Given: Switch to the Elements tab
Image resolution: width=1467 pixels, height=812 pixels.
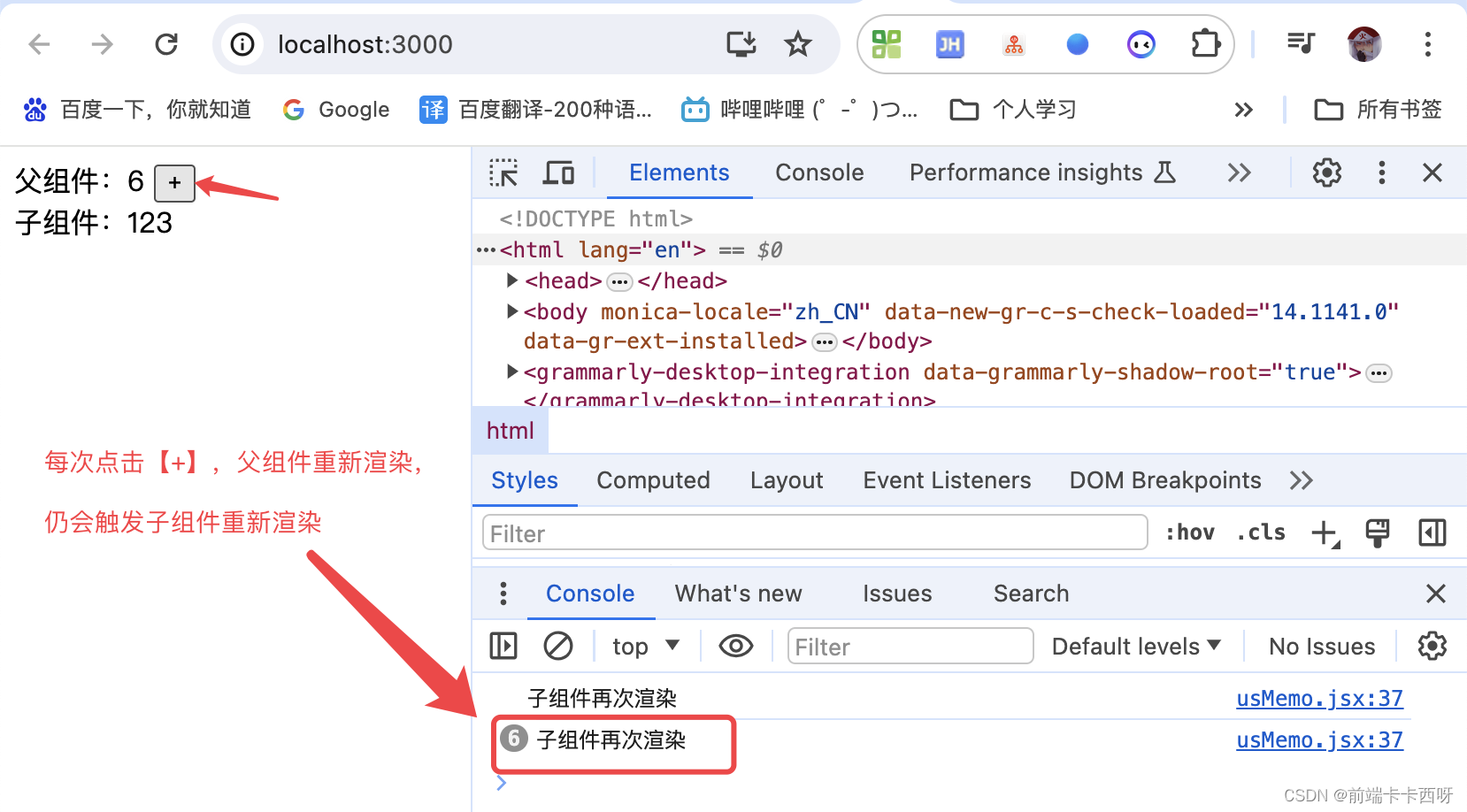Looking at the screenshot, I should [680, 172].
